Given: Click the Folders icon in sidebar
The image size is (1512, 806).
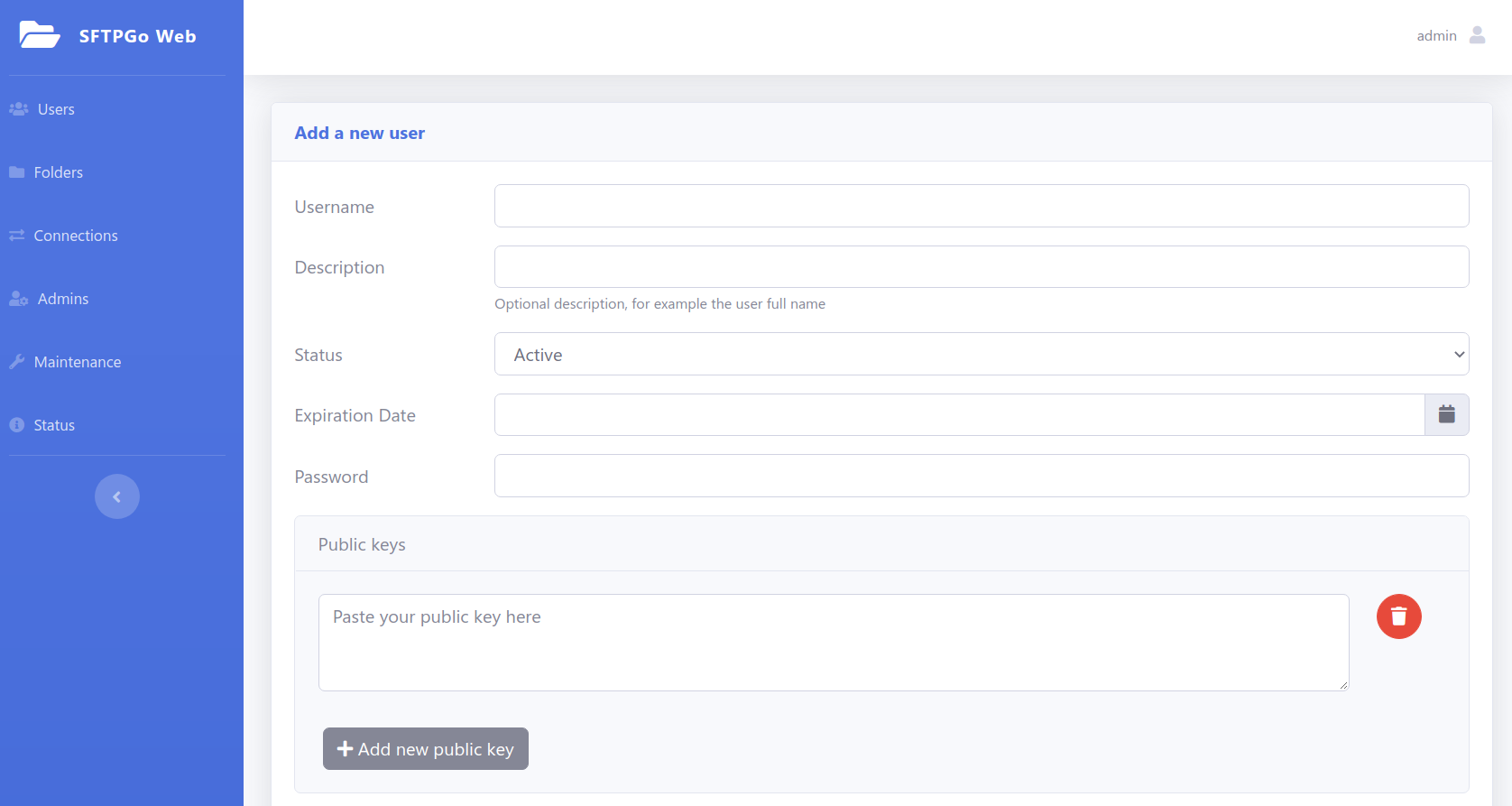Looking at the screenshot, I should [17, 172].
